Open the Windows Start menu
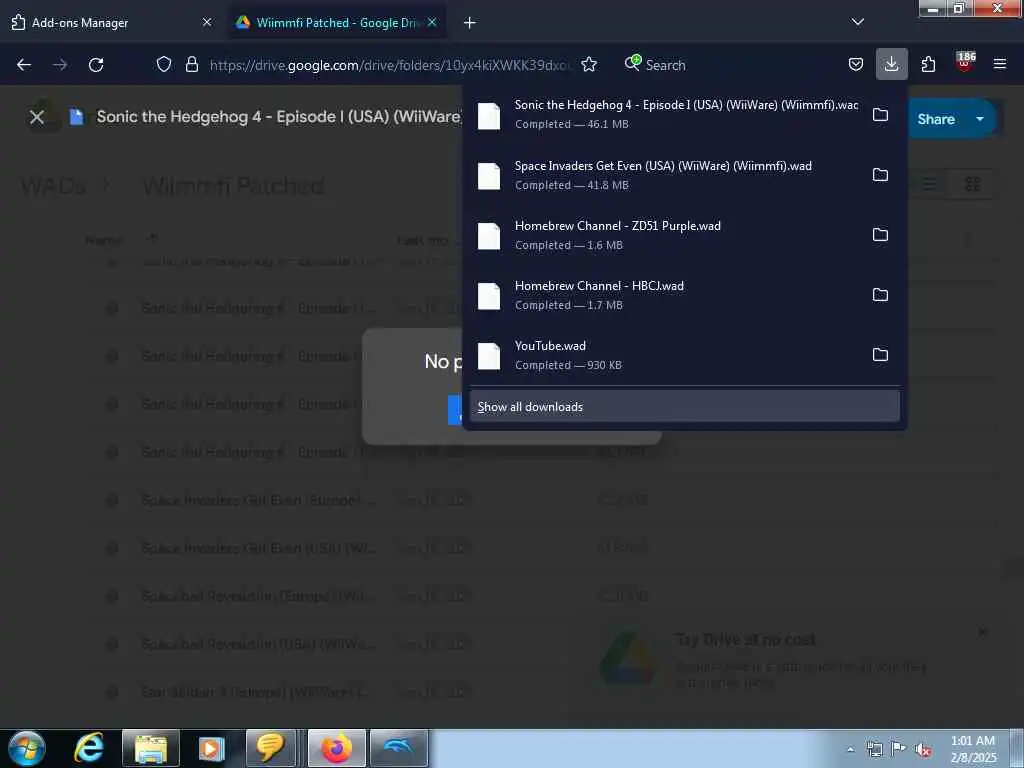Screen dimensions: 1024x768 [x=27, y=748]
